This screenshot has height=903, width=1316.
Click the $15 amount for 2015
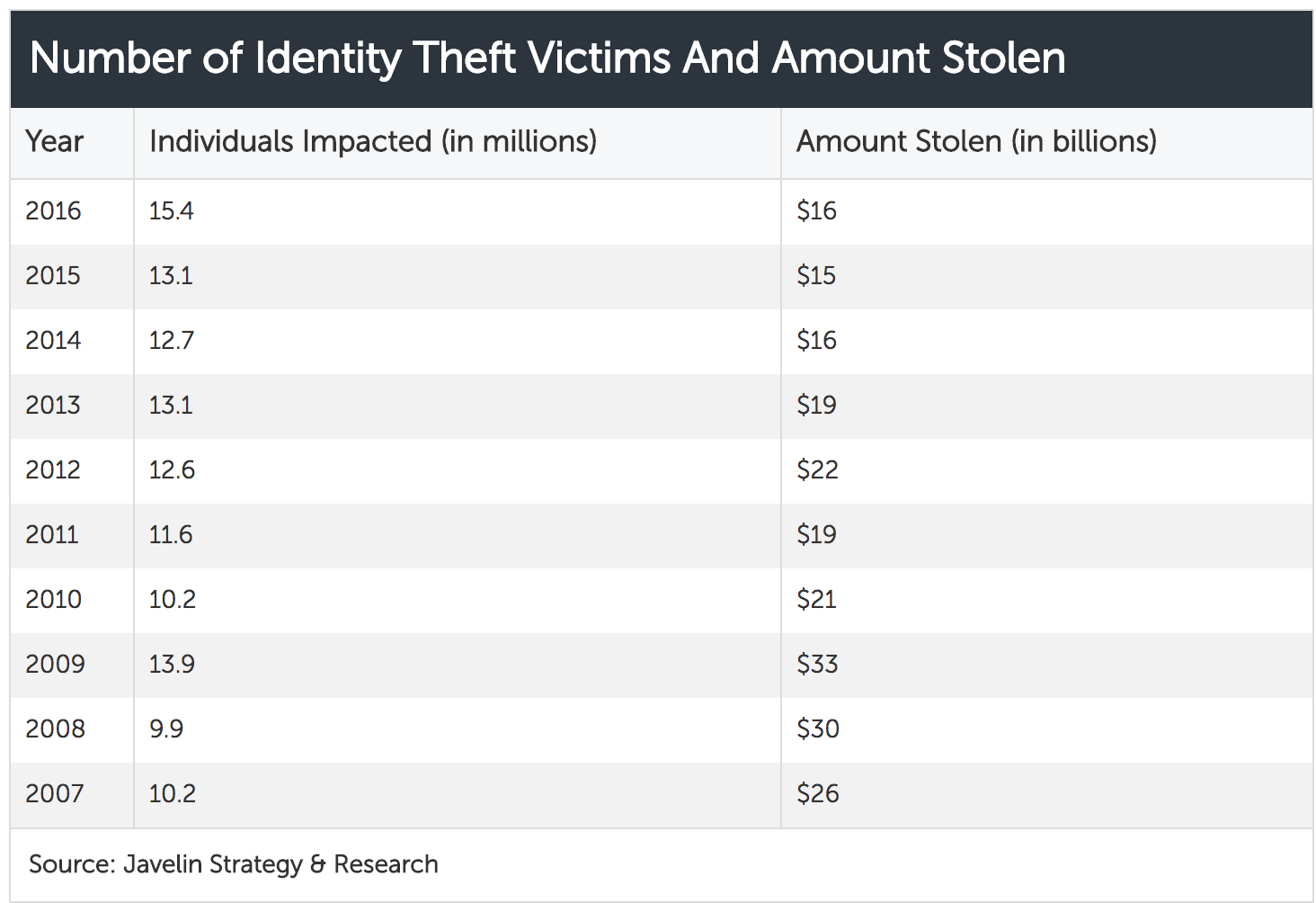(x=816, y=275)
